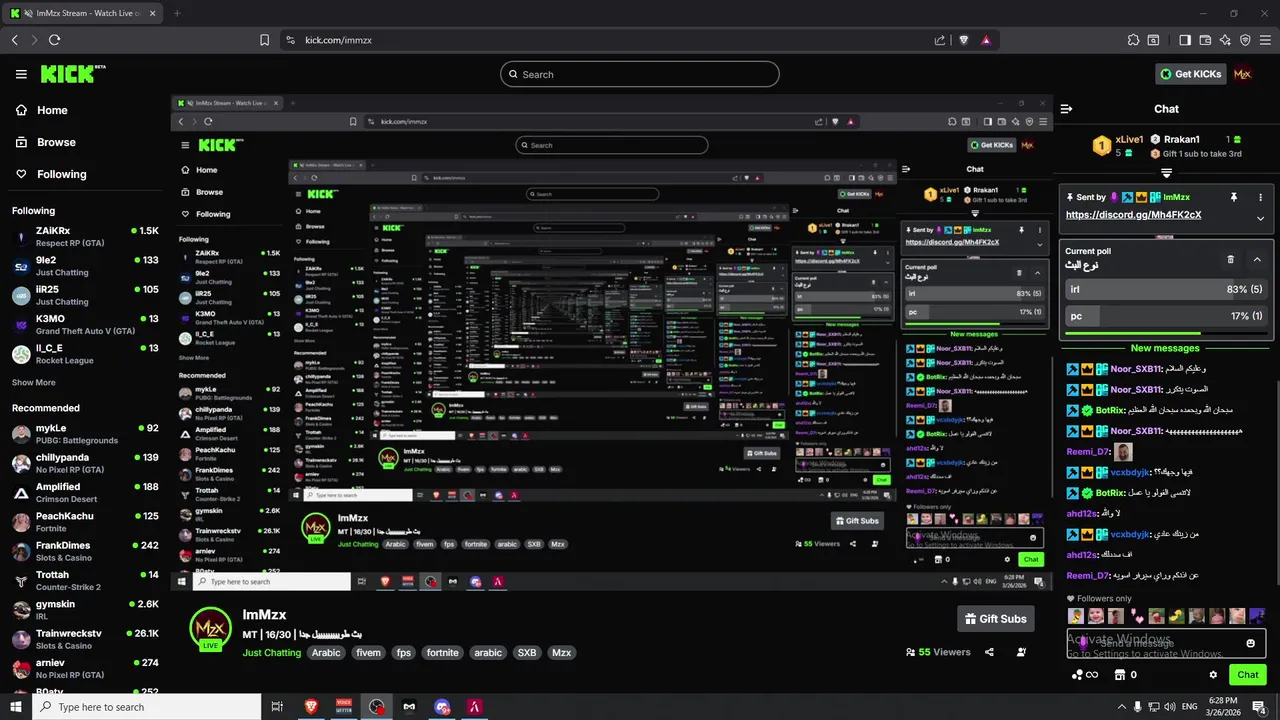
Task: Open the MzX profile avatar menu in header
Action: coord(1243,74)
